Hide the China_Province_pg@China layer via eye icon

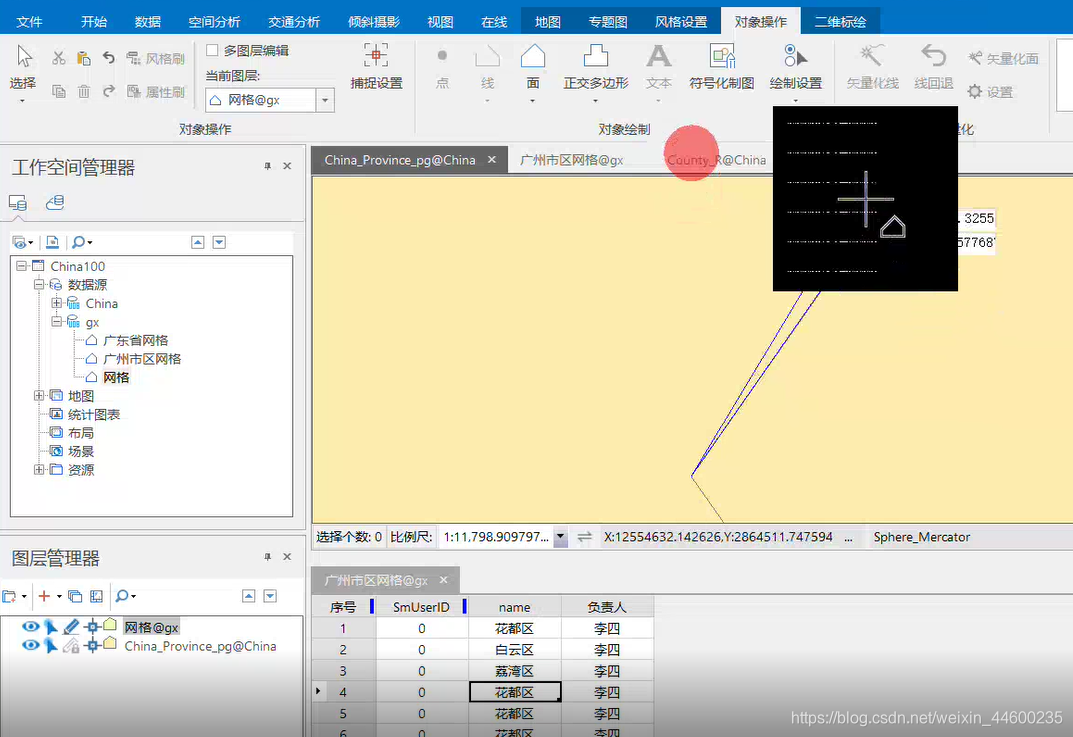pyautogui.click(x=30, y=645)
